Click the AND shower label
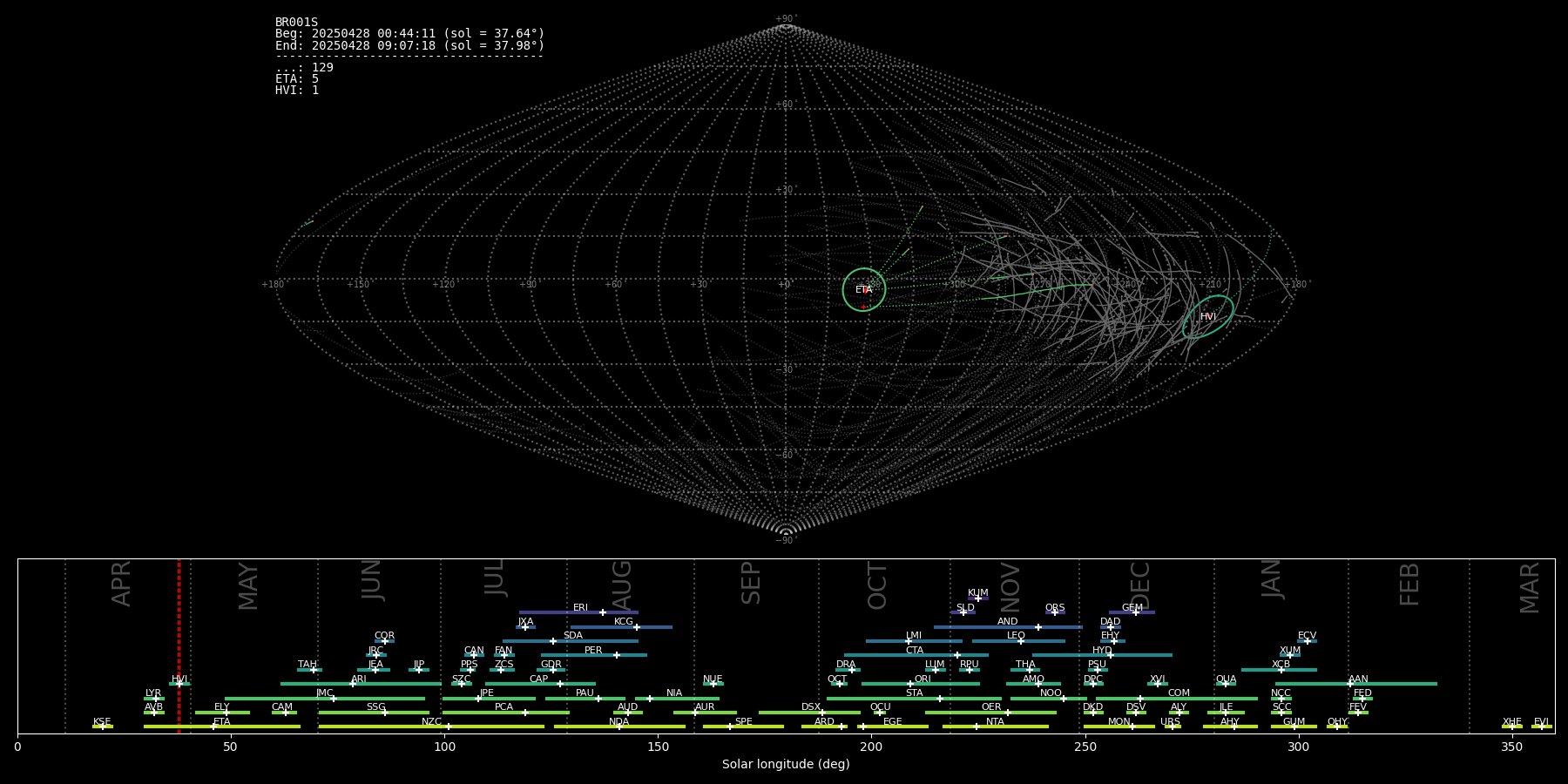Screen dimensions: 1568x784 [x=1007, y=622]
